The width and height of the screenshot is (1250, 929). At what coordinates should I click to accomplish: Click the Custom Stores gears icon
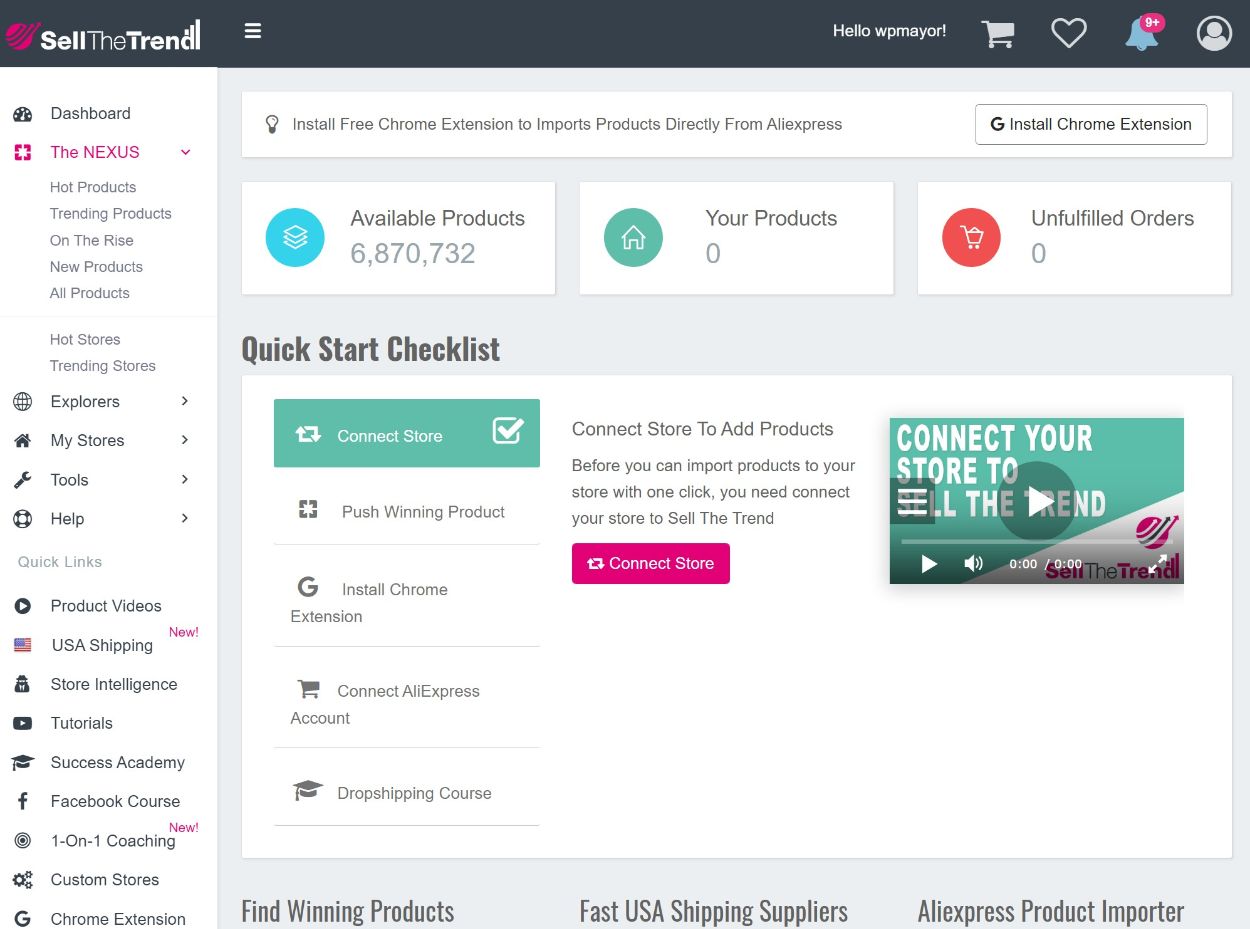[22, 880]
